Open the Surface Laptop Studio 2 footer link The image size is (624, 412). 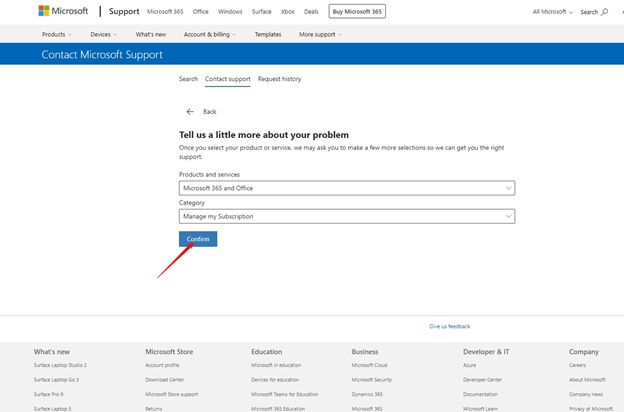coord(60,365)
